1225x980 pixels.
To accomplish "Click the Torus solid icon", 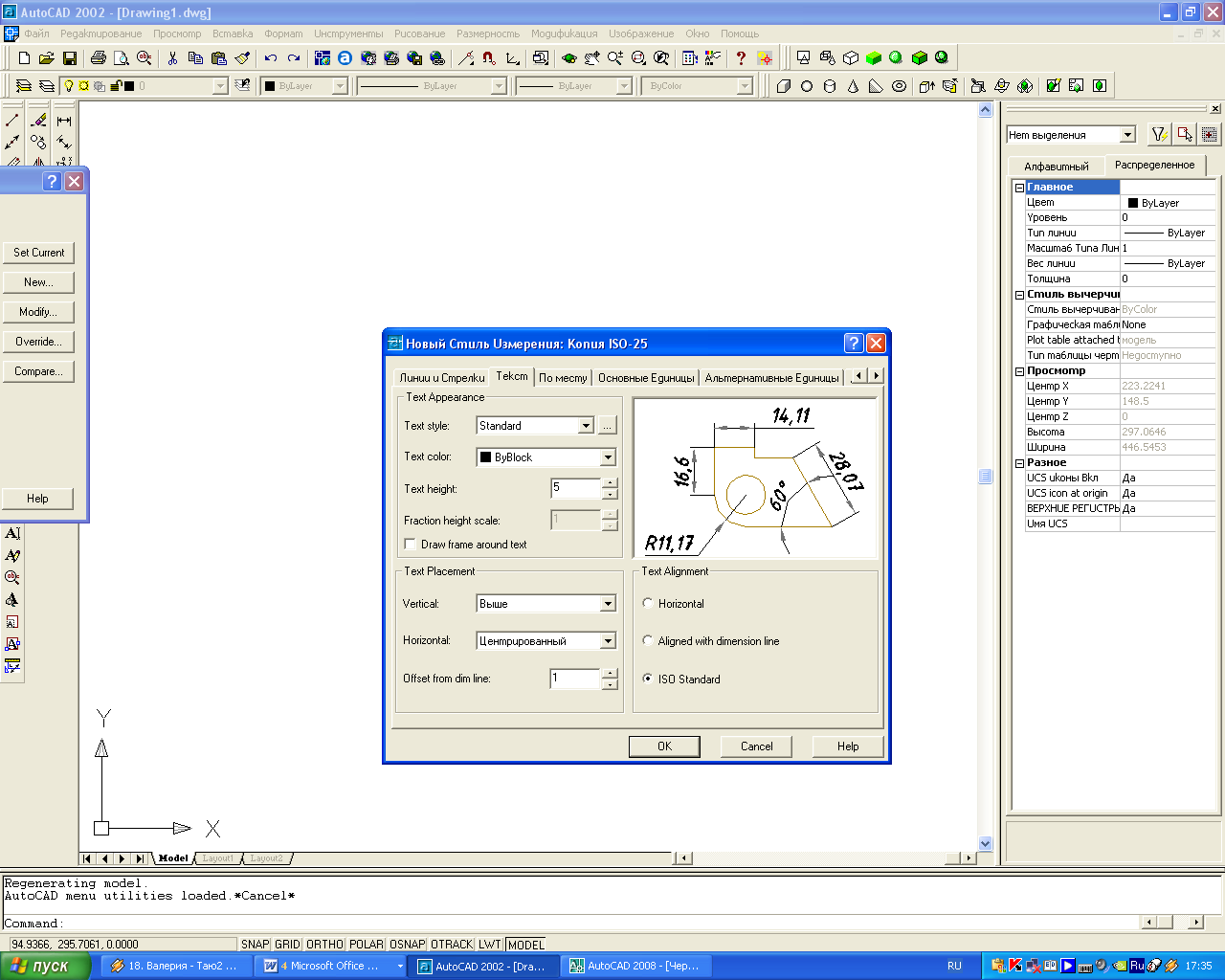I will [x=899, y=86].
